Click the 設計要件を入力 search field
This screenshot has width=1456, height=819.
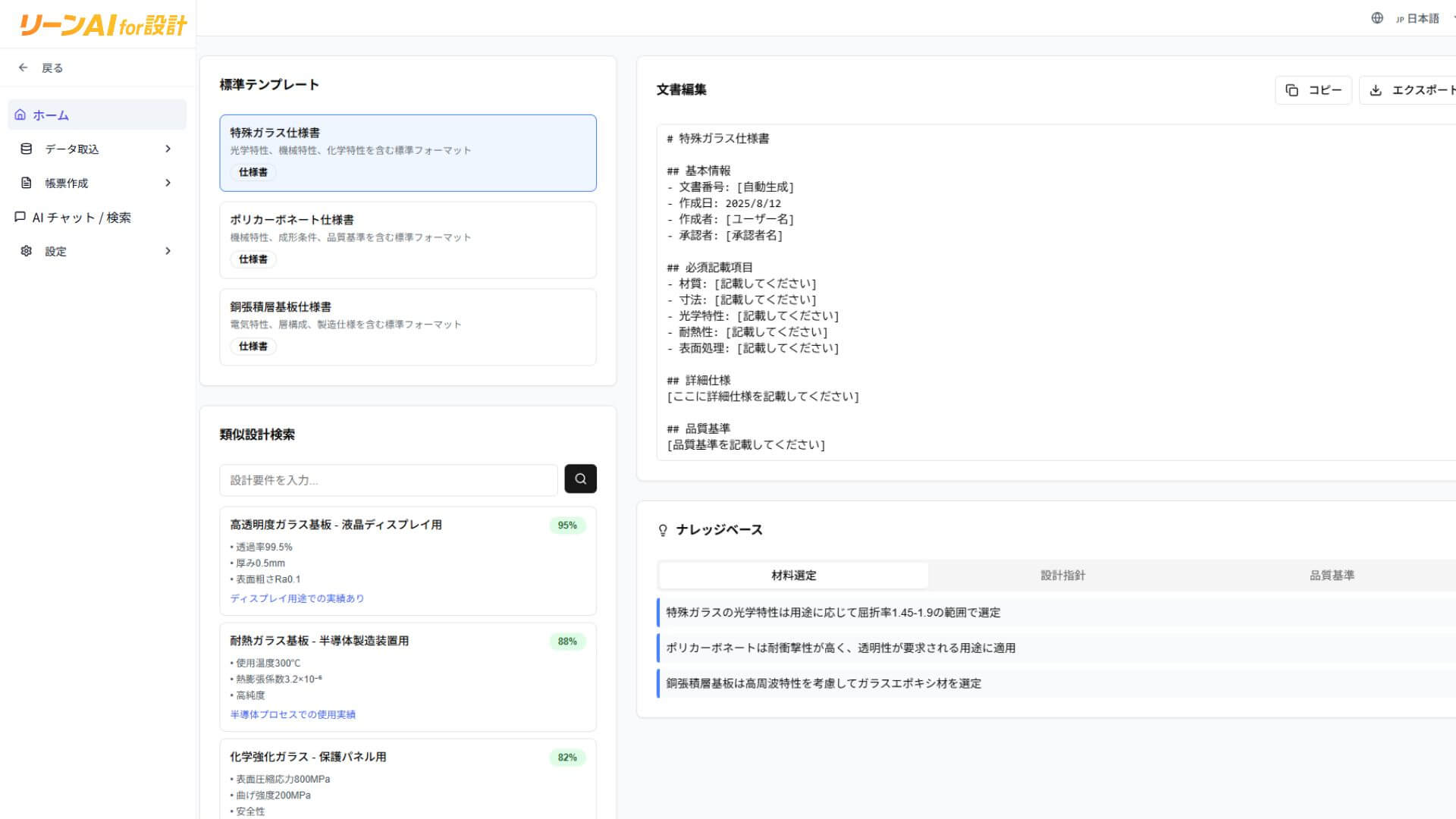[x=388, y=480]
